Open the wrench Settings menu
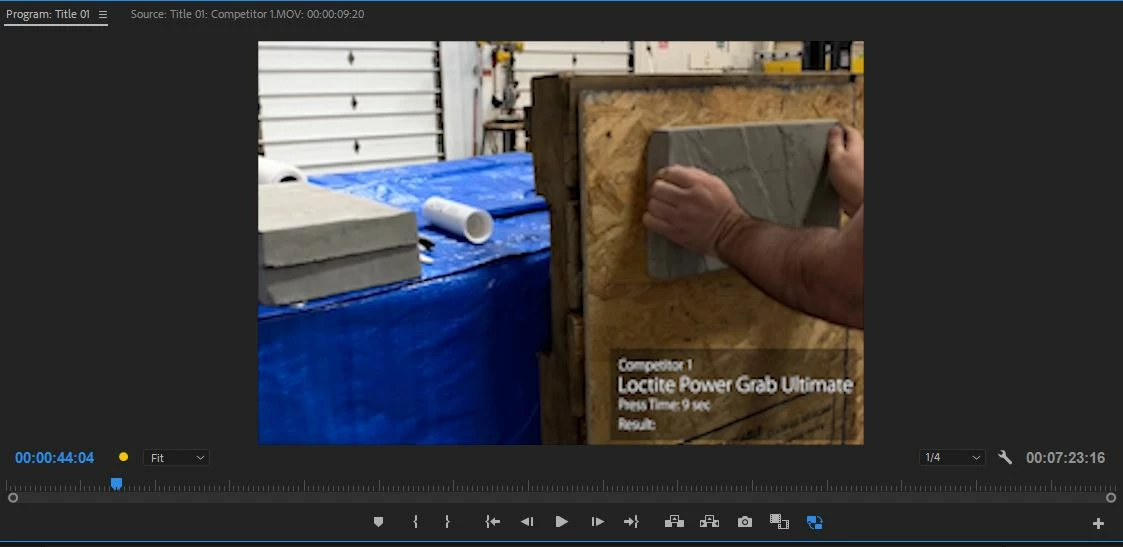Image resolution: width=1123 pixels, height=547 pixels. point(1005,458)
